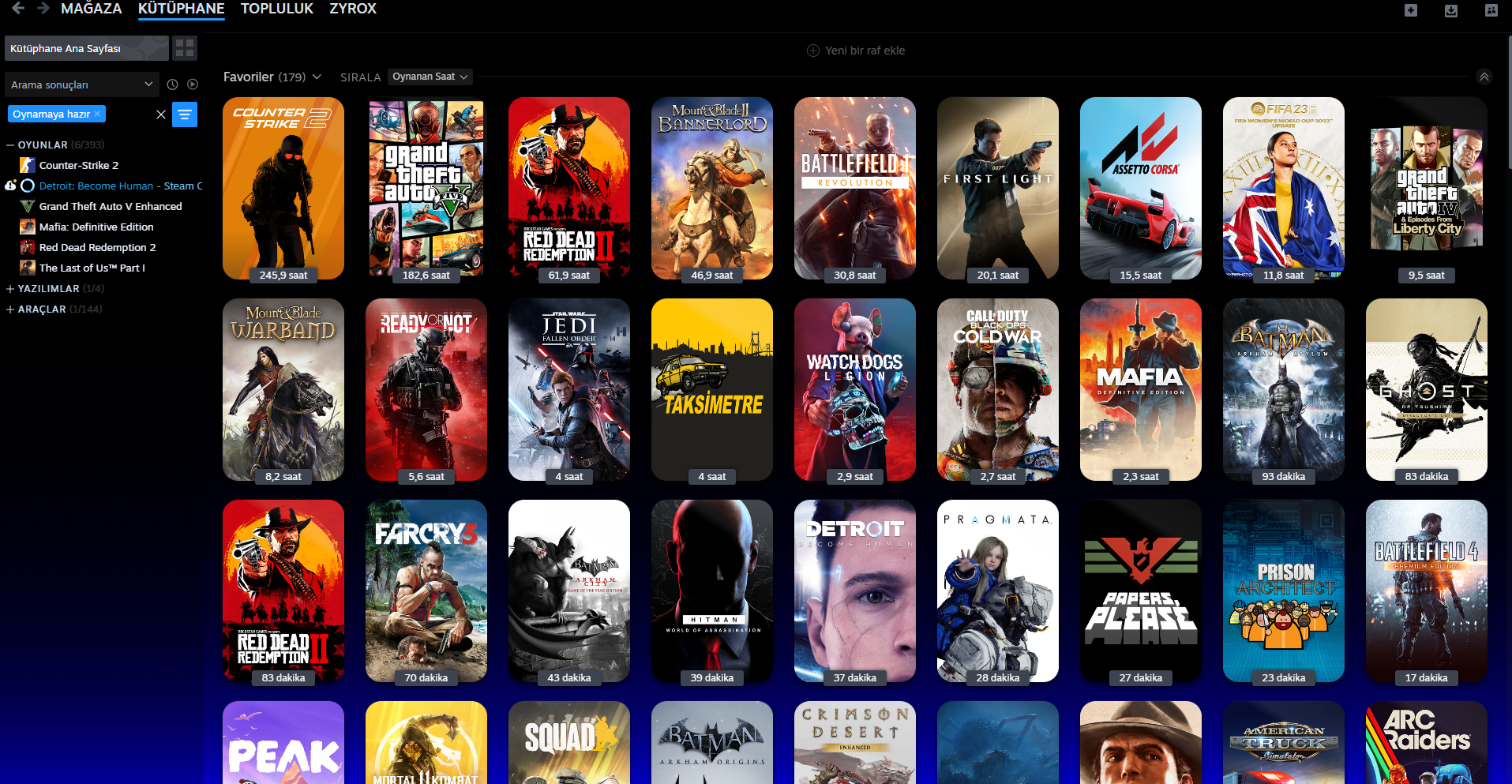1512x784 pixels.
Task: Go forward with the right arrow
Action: point(43,9)
